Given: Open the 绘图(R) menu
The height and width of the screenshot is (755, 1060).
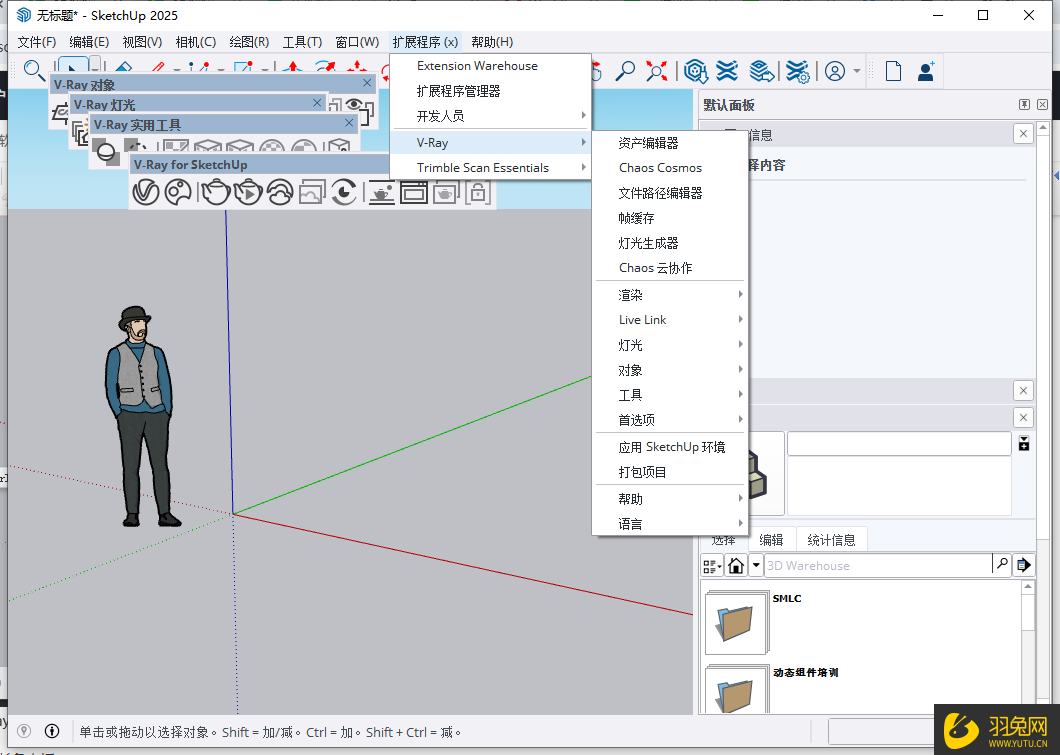Looking at the screenshot, I should coord(249,42).
